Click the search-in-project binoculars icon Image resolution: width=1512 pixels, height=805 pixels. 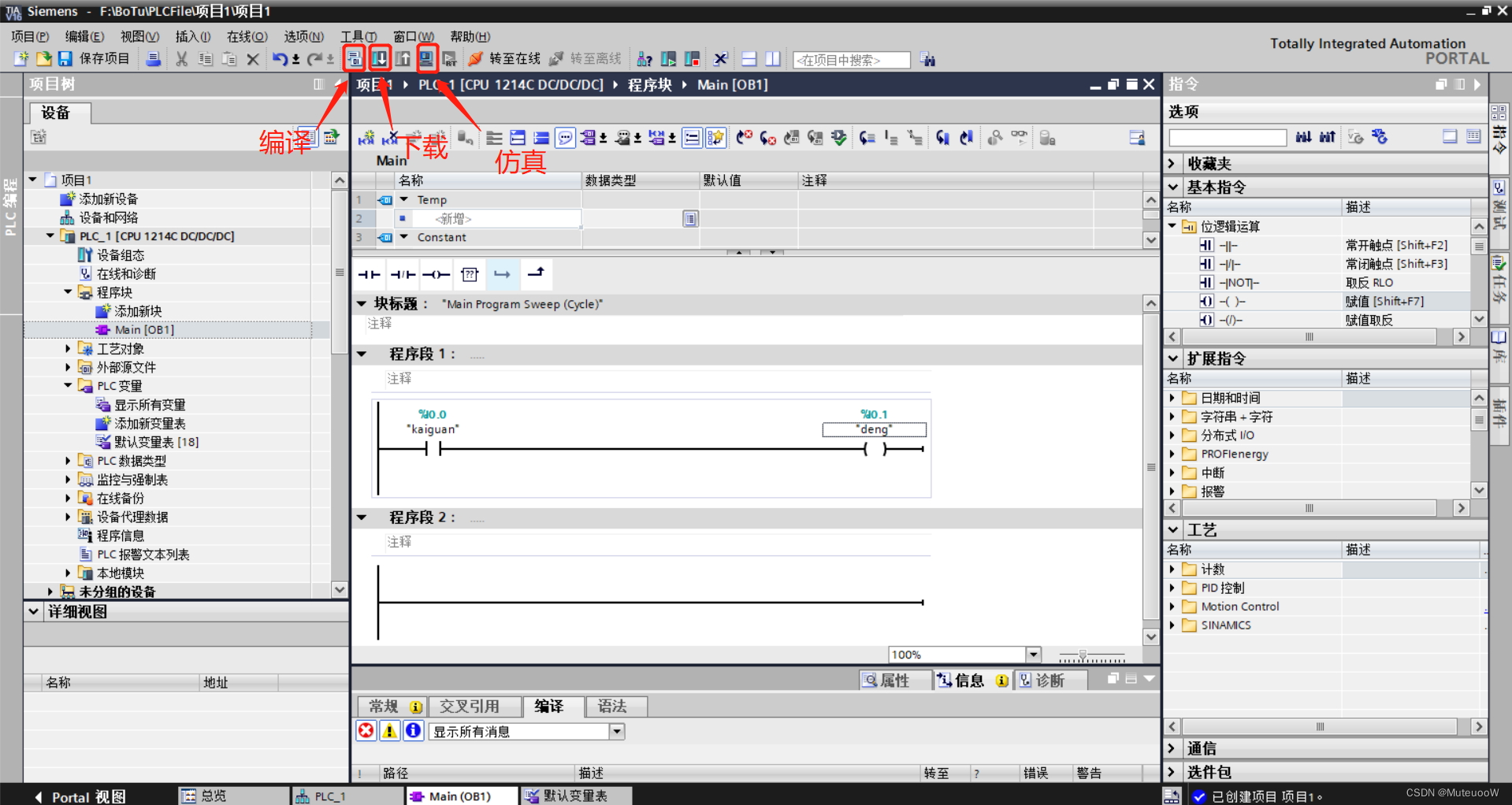point(928,60)
